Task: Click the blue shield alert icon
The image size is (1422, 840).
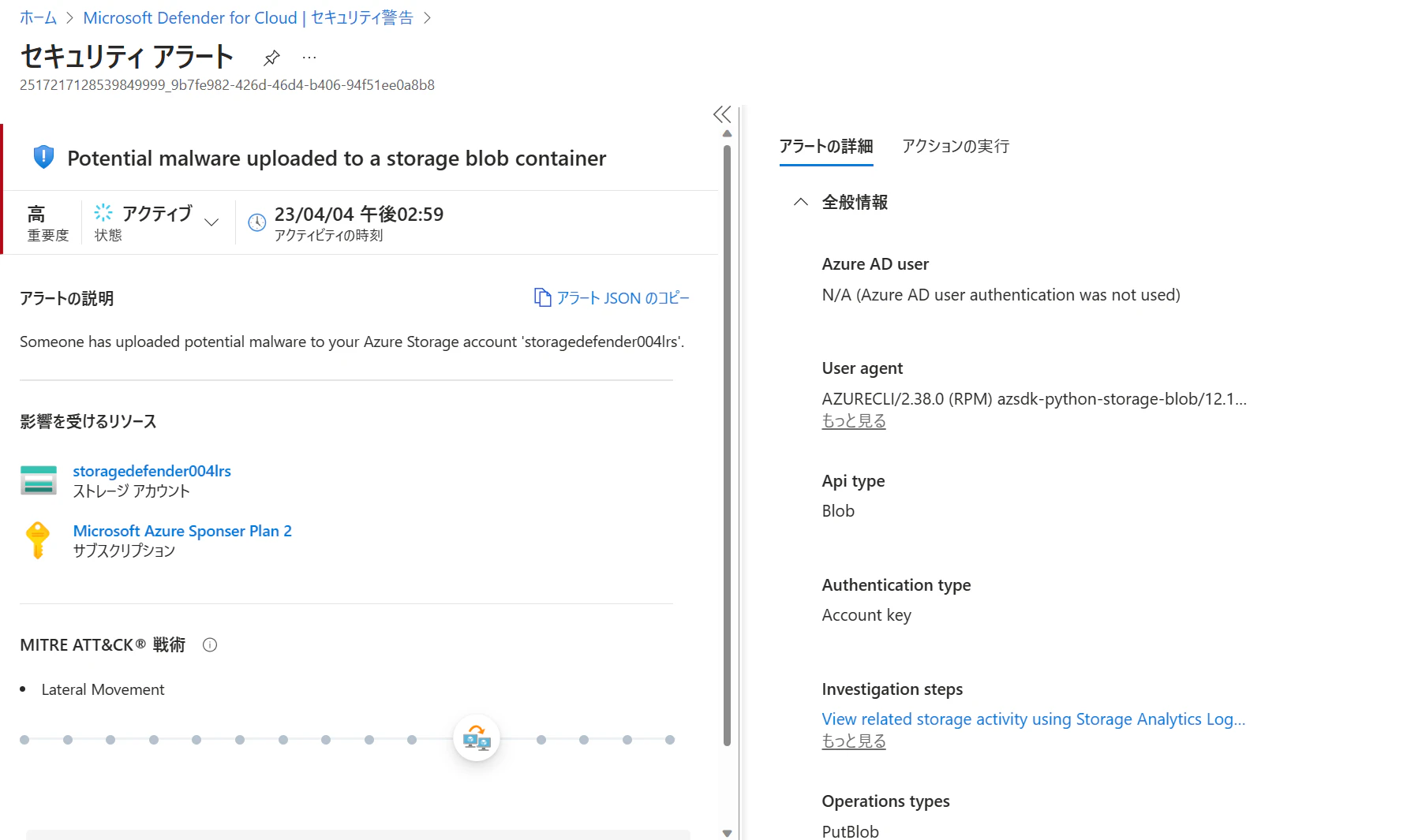Action: (43, 157)
